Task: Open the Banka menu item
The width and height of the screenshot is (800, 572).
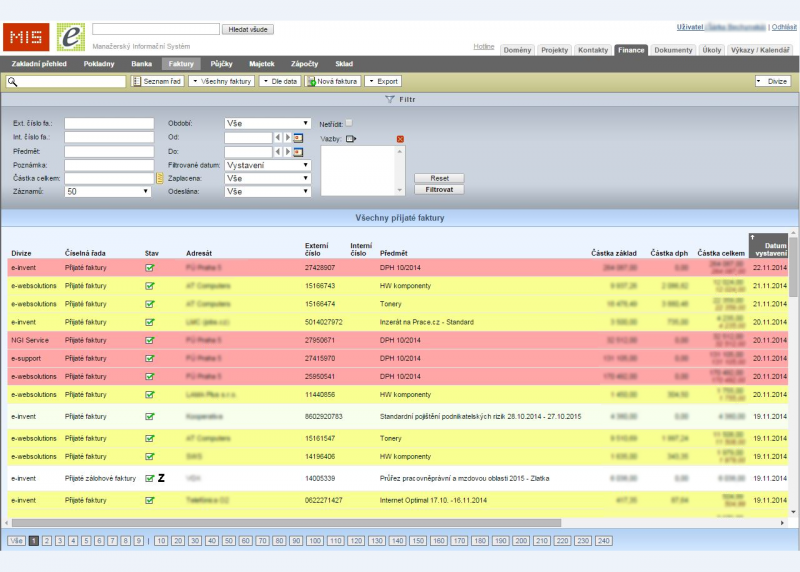Action: tap(141, 63)
